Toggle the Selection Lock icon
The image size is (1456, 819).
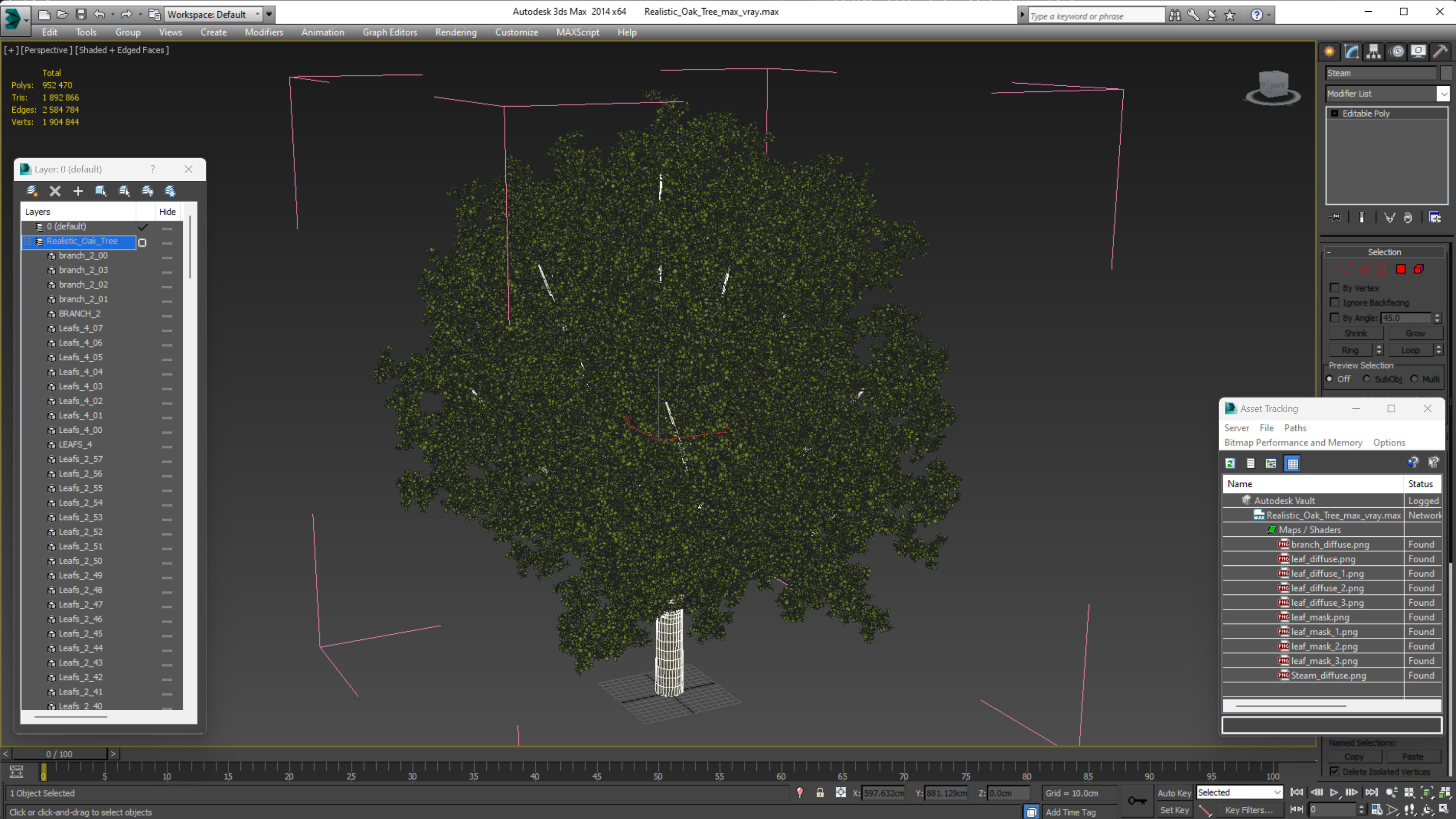[820, 792]
